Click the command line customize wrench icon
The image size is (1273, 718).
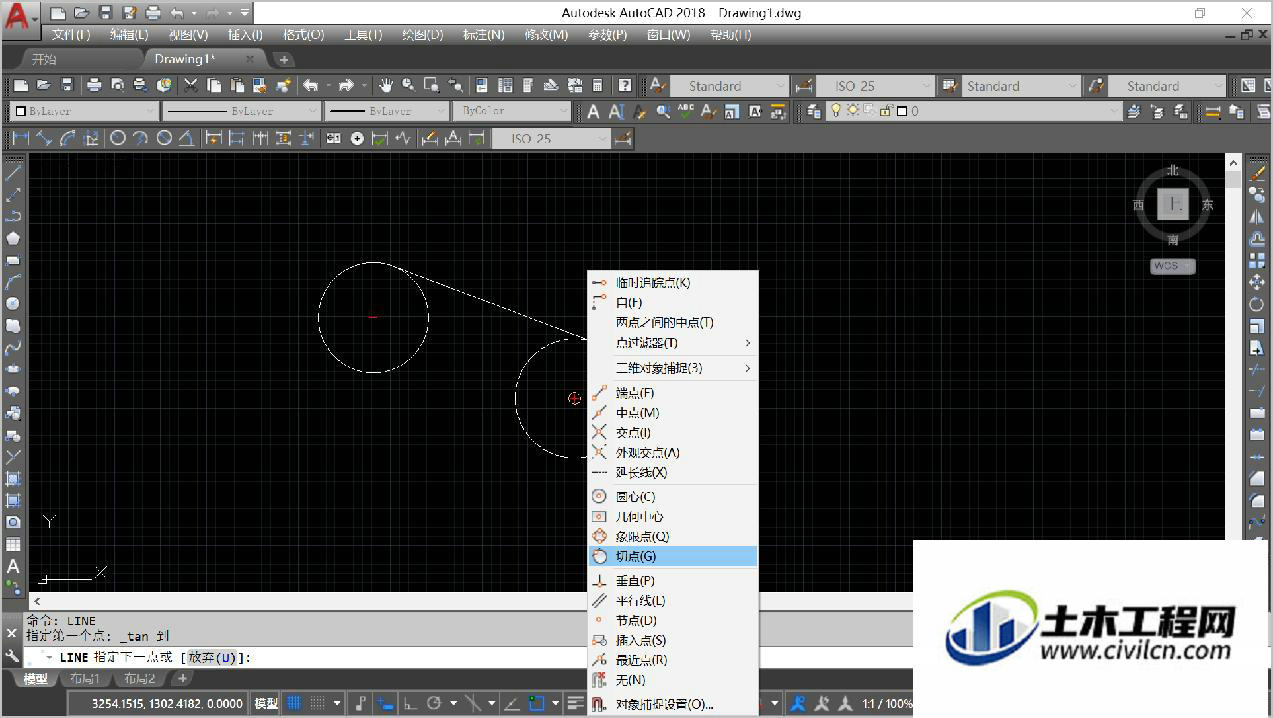pyautogui.click(x=12, y=656)
